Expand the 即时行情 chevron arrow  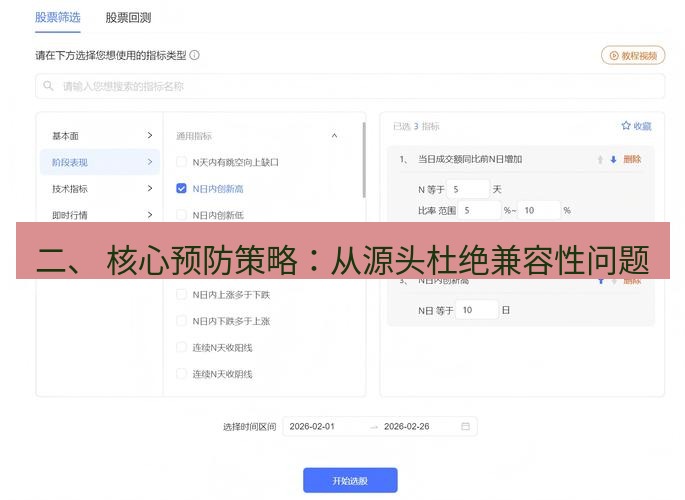coord(150,214)
